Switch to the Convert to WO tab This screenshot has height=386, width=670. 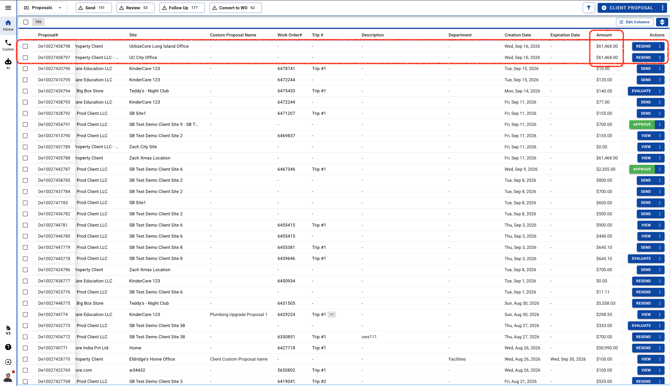pyautogui.click(x=235, y=8)
